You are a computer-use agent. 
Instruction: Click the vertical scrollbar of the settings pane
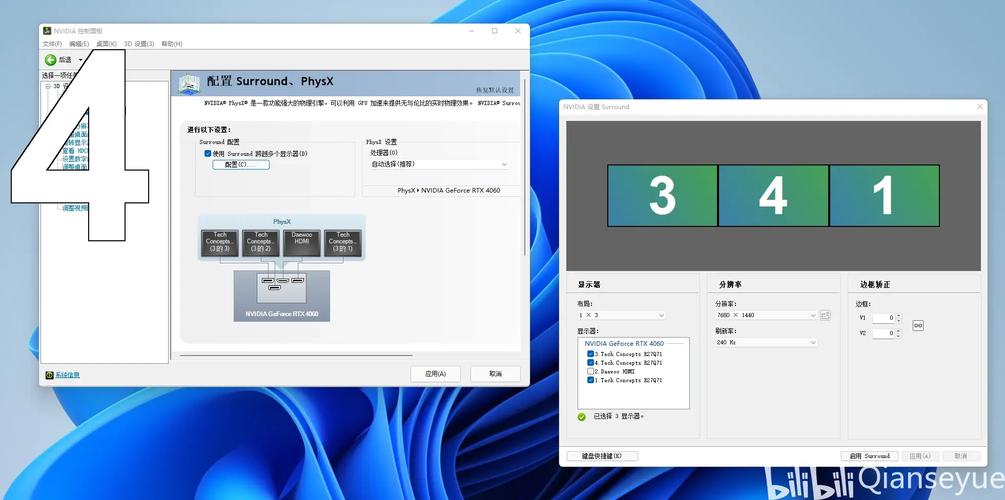(526, 167)
